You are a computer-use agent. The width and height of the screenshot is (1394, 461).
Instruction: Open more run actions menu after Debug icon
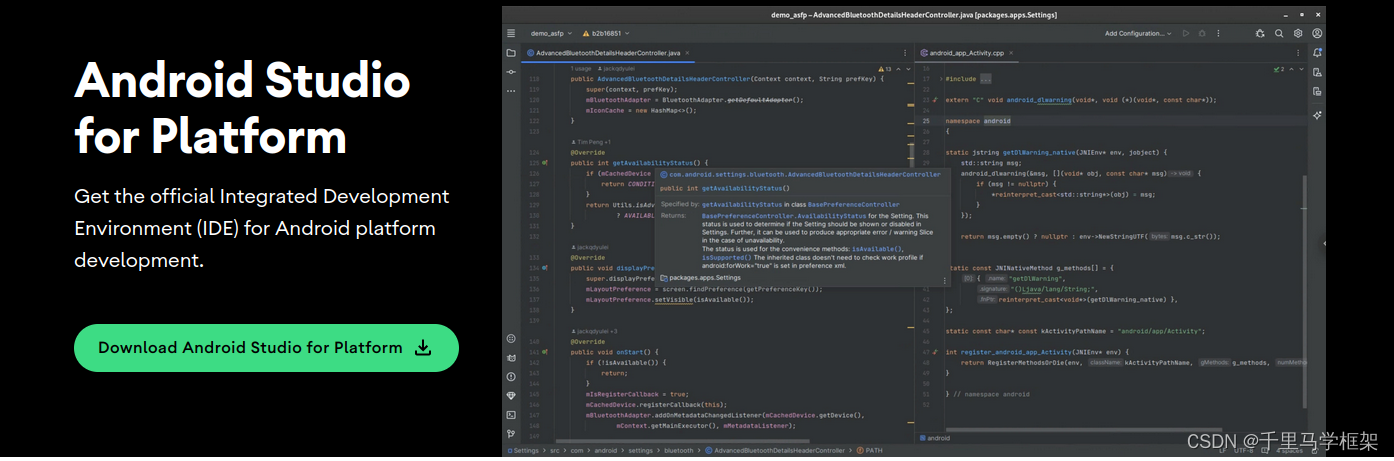pyautogui.click(x=1218, y=33)
